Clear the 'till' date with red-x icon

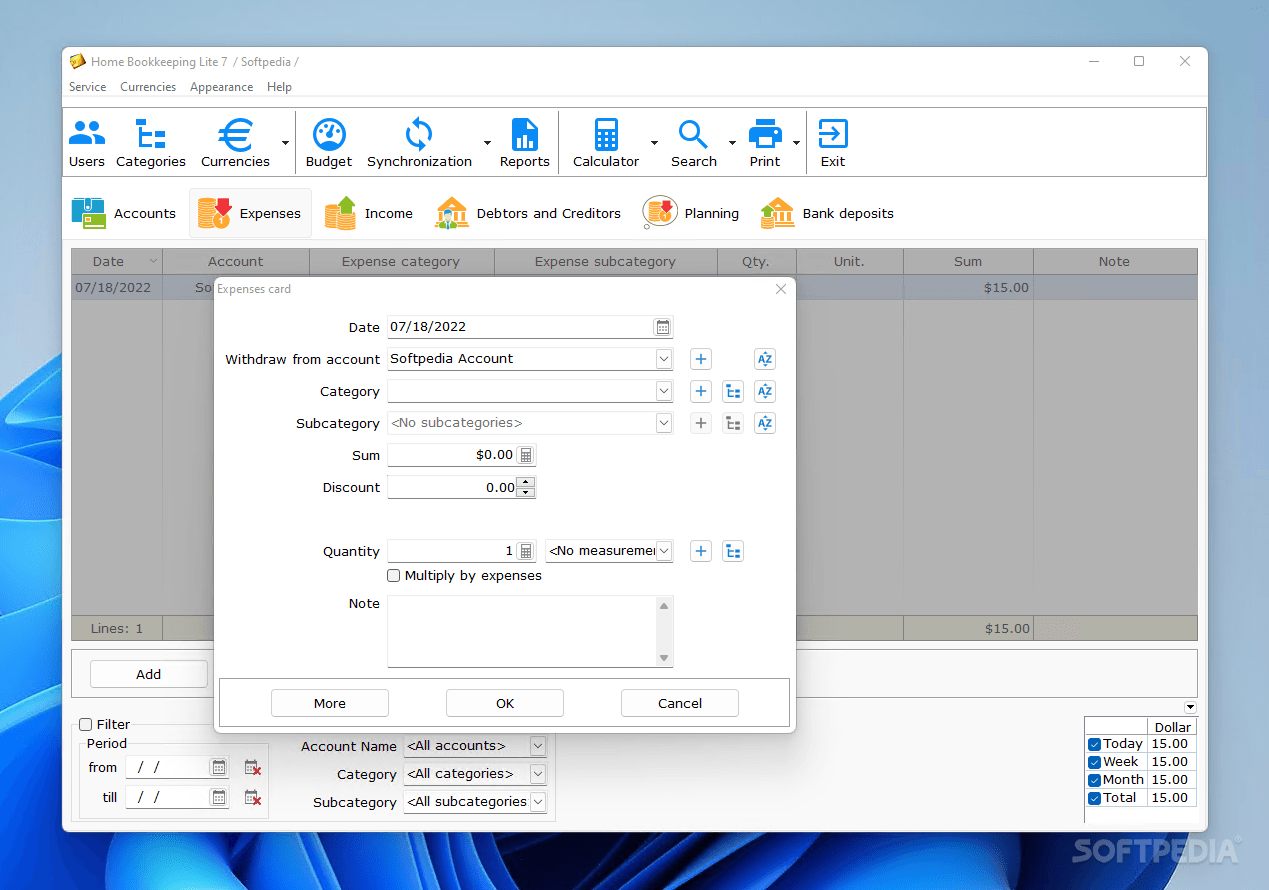[x=252, y=798]
